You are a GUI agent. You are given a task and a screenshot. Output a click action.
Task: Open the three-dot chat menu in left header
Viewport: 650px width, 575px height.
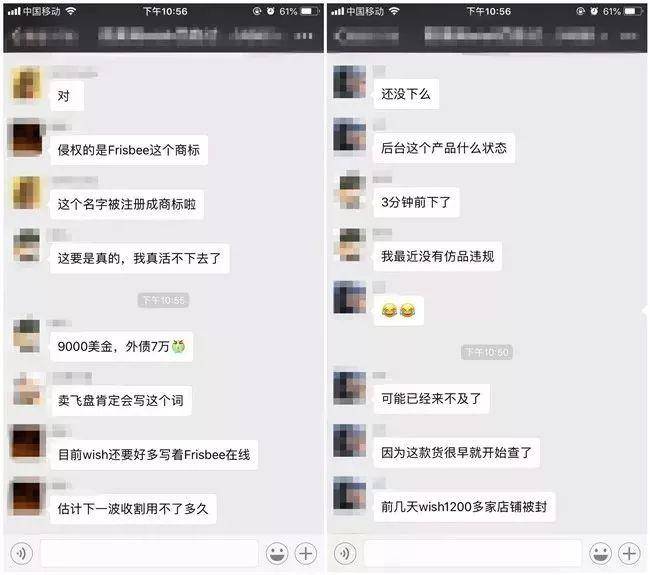pos(303,36)
